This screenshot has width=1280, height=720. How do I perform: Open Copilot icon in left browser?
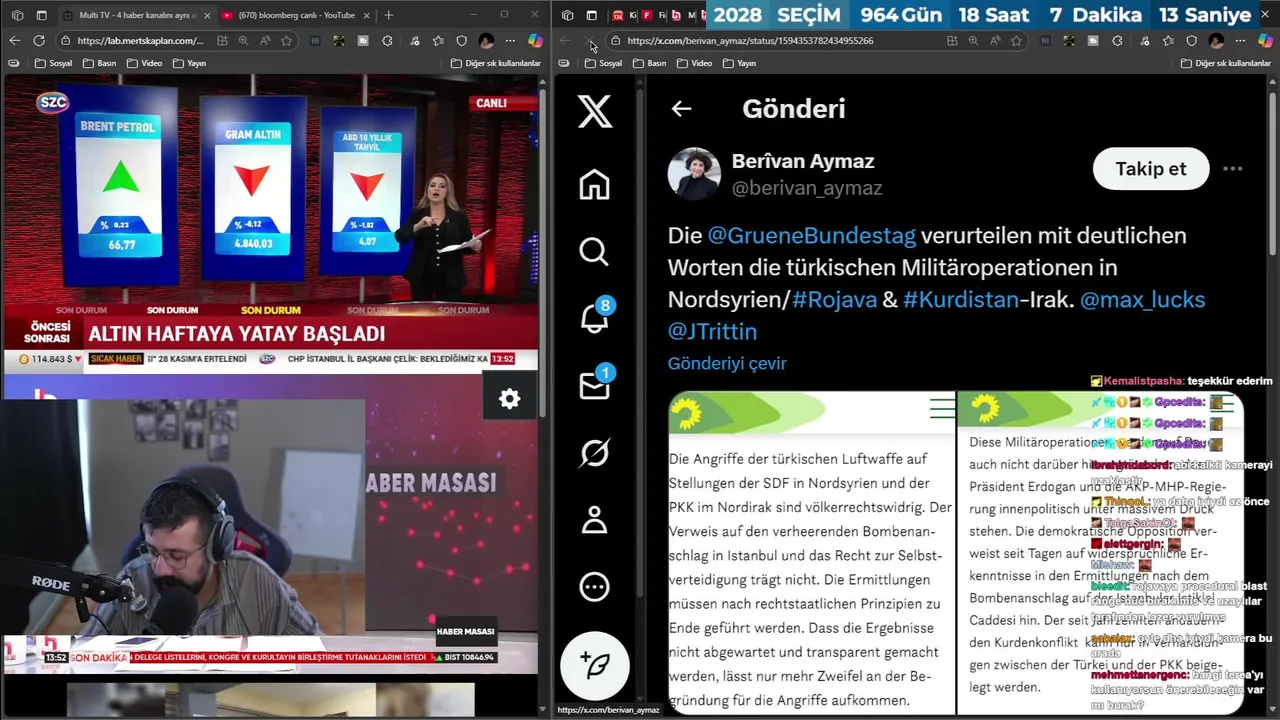click(x=535, y=41)
